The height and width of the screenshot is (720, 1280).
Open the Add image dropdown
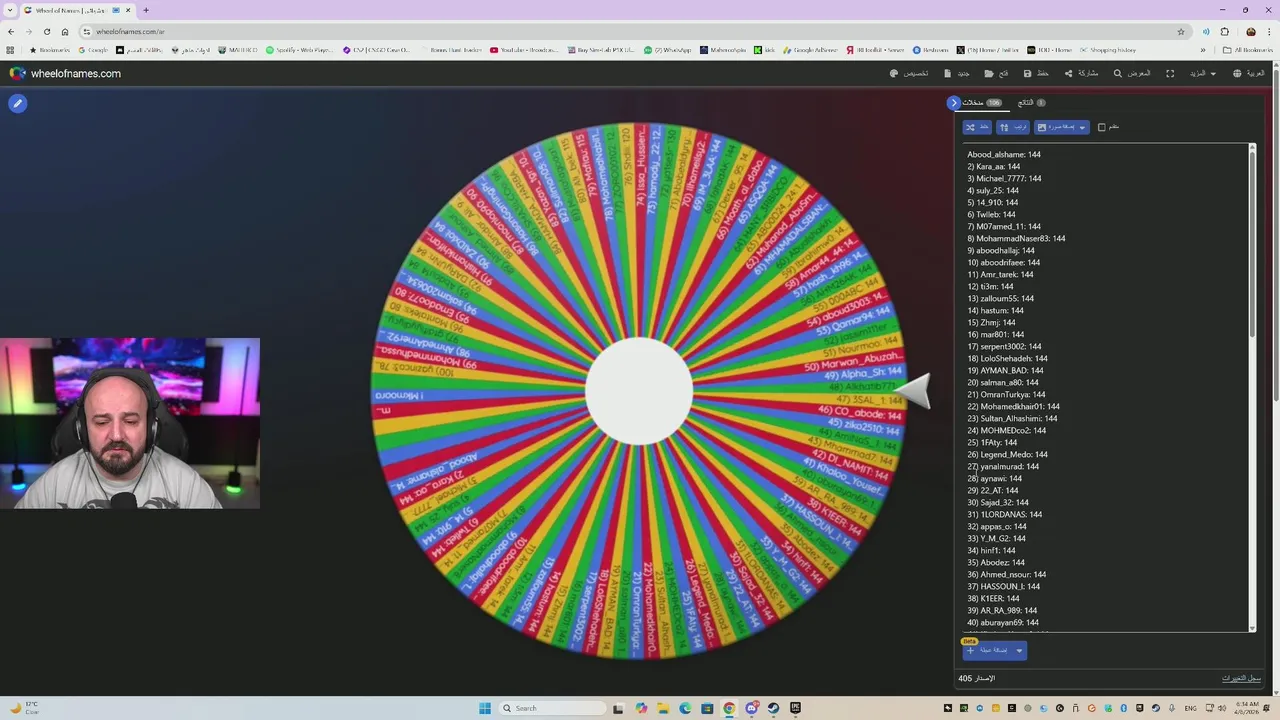(1061, 127)
